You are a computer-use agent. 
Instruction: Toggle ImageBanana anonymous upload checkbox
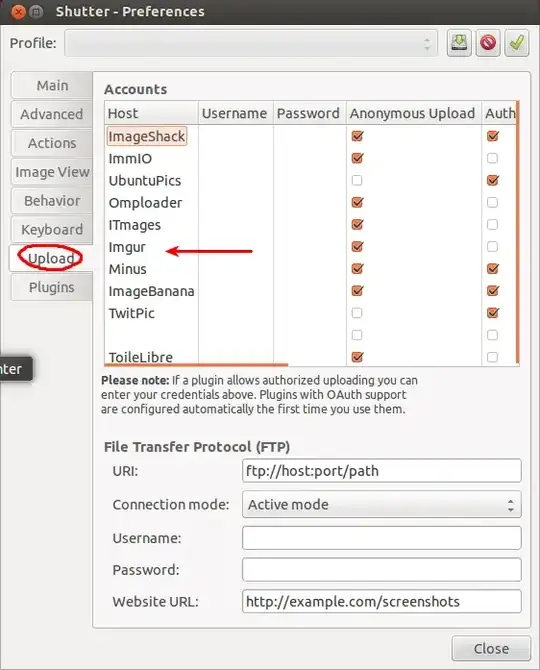(x=357, y=291)
